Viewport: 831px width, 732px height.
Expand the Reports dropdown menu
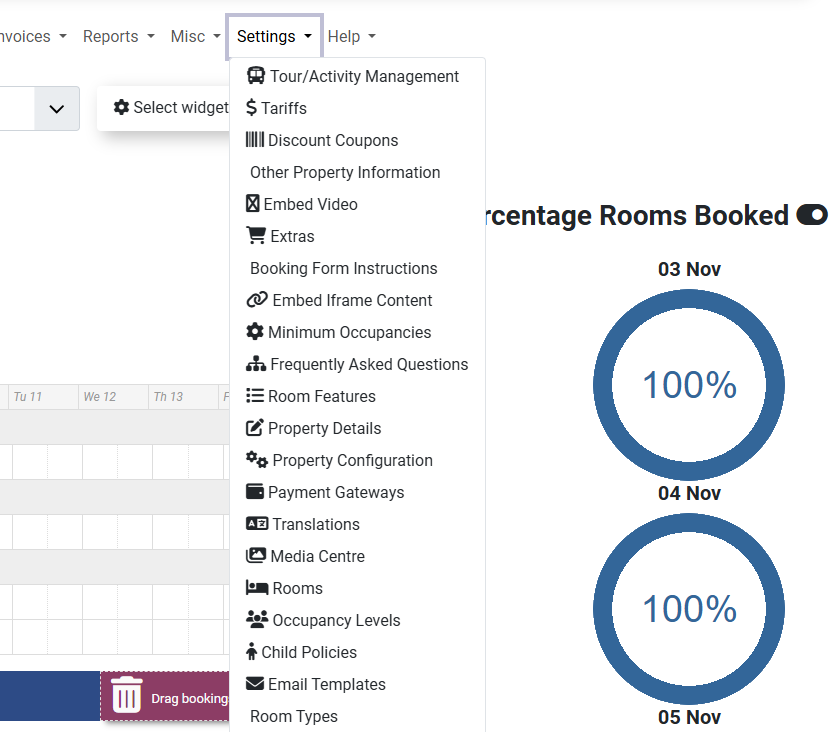point(119,36)
